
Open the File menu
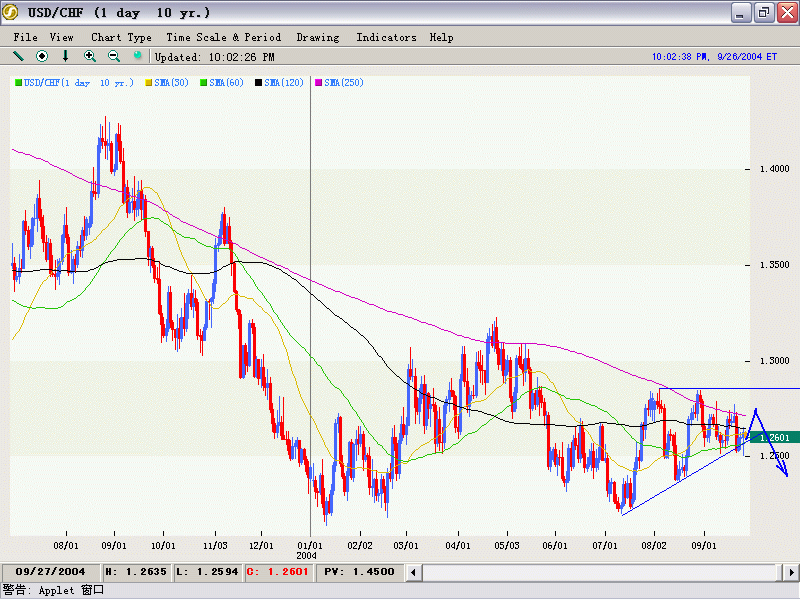pyautogui.click(x=25, y=37)
